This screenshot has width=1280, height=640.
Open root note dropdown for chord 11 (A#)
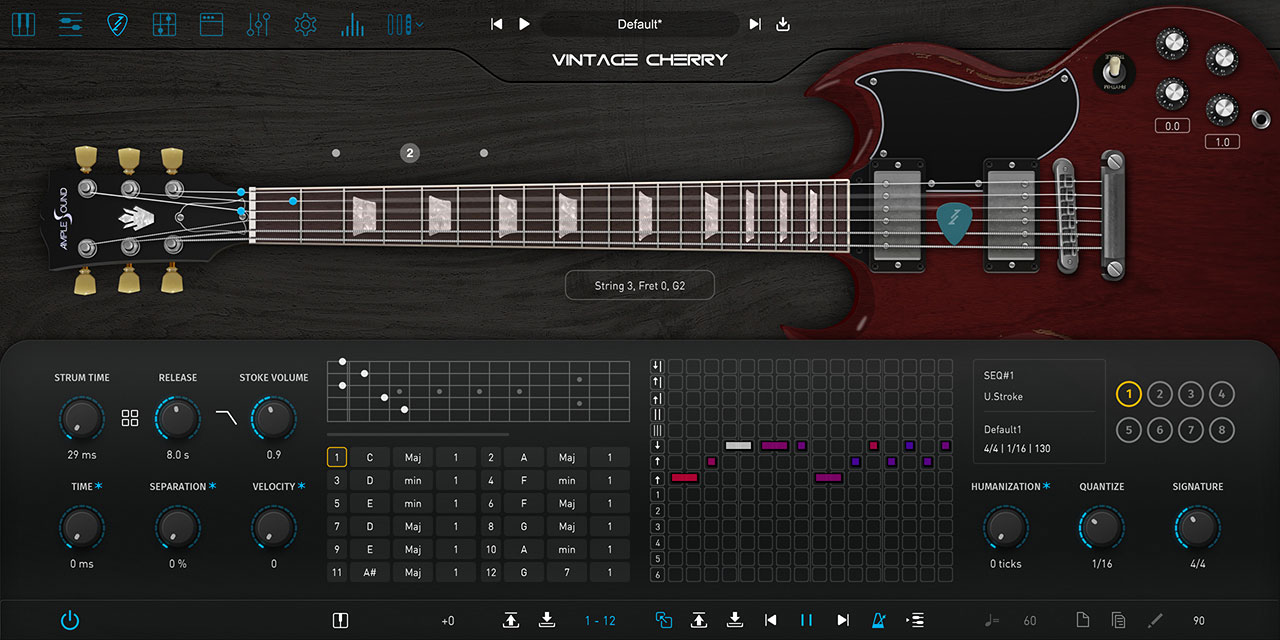click(x=370, y=573)
